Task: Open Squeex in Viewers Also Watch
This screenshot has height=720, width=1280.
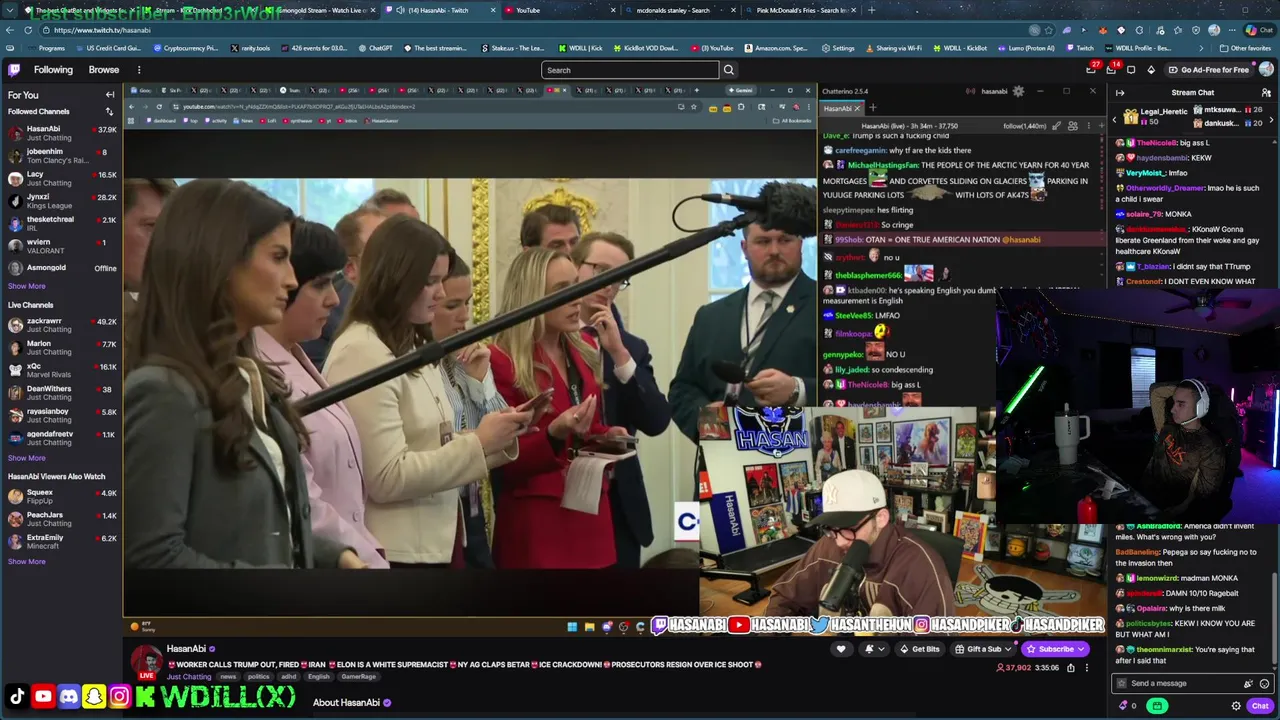Action: pyautogui.click(x=62, y=496)
